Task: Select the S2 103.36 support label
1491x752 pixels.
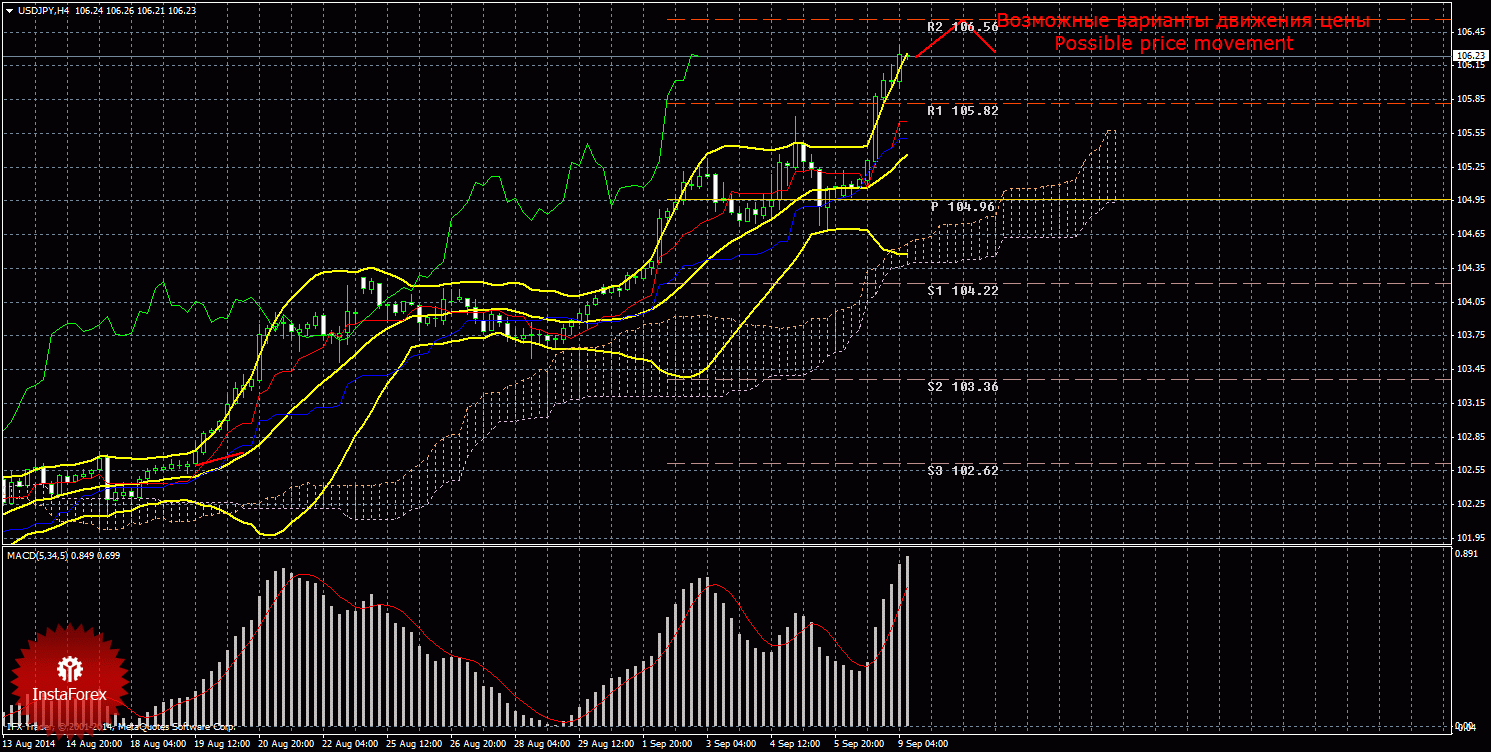Action: (962, 386)
